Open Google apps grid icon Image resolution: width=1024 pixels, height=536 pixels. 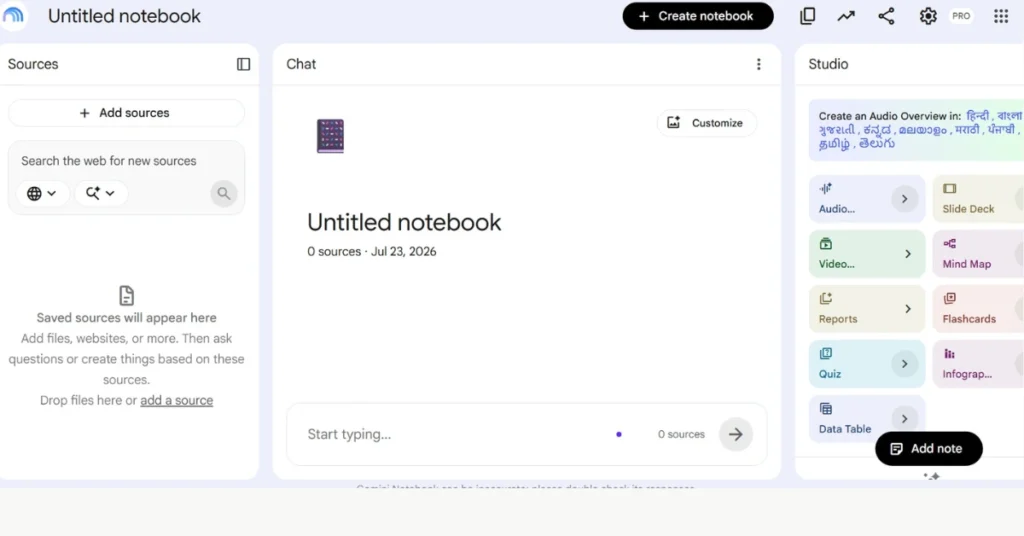pos(1000,16)
